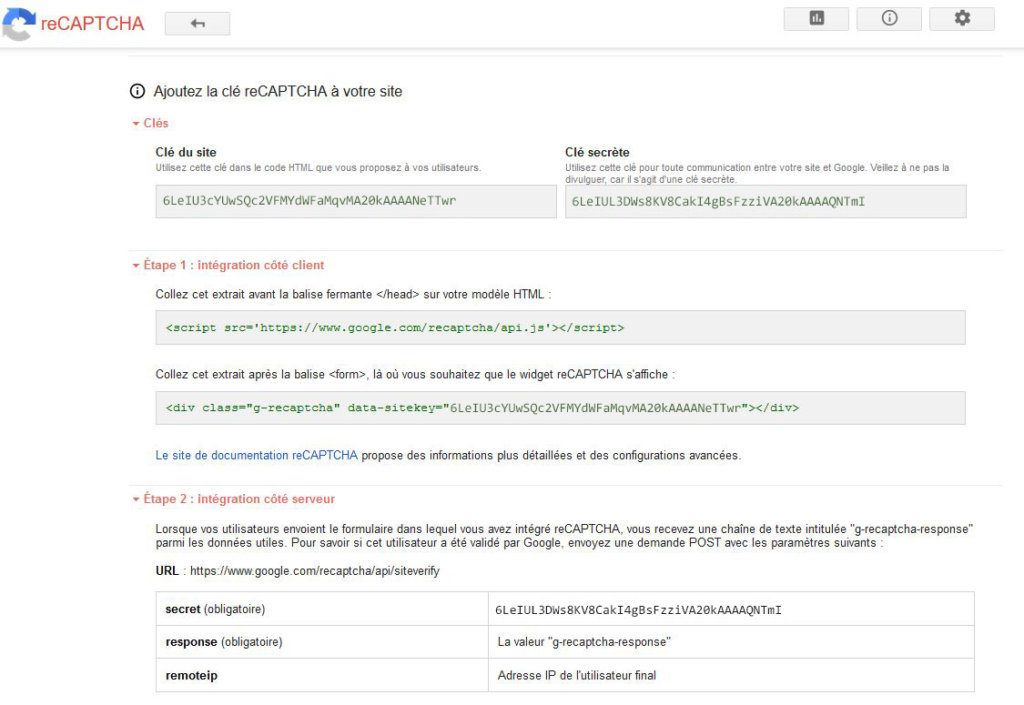The width and height of the screenshot is (1024, 705).
Task: Click the 'Clé secrète' heading
Action: click(598, 152)
